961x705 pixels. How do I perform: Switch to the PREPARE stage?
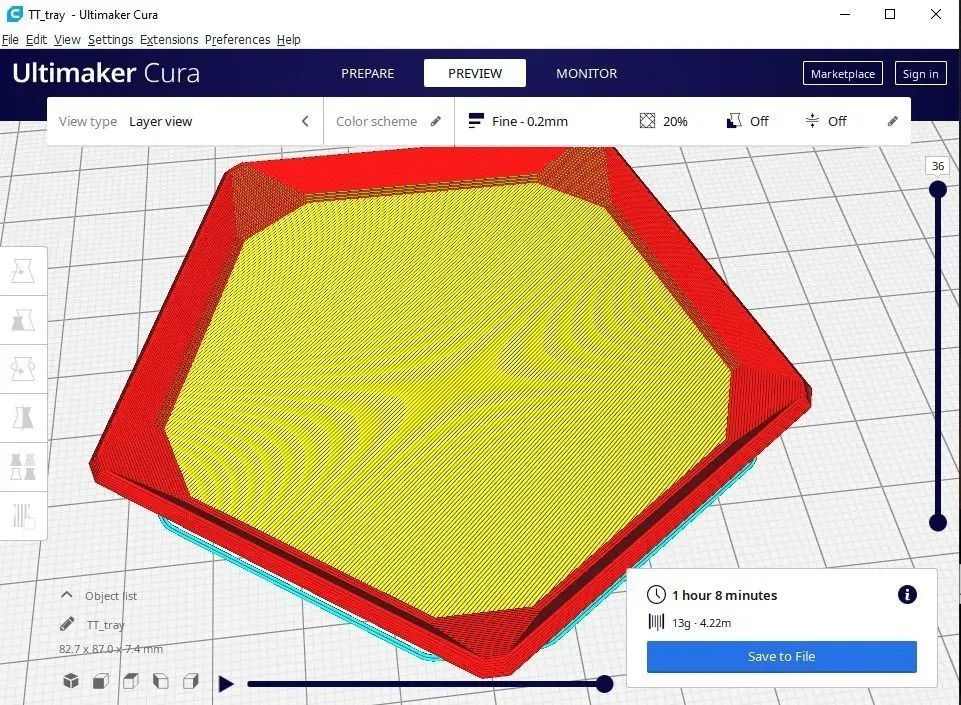[x=368, y=73]
